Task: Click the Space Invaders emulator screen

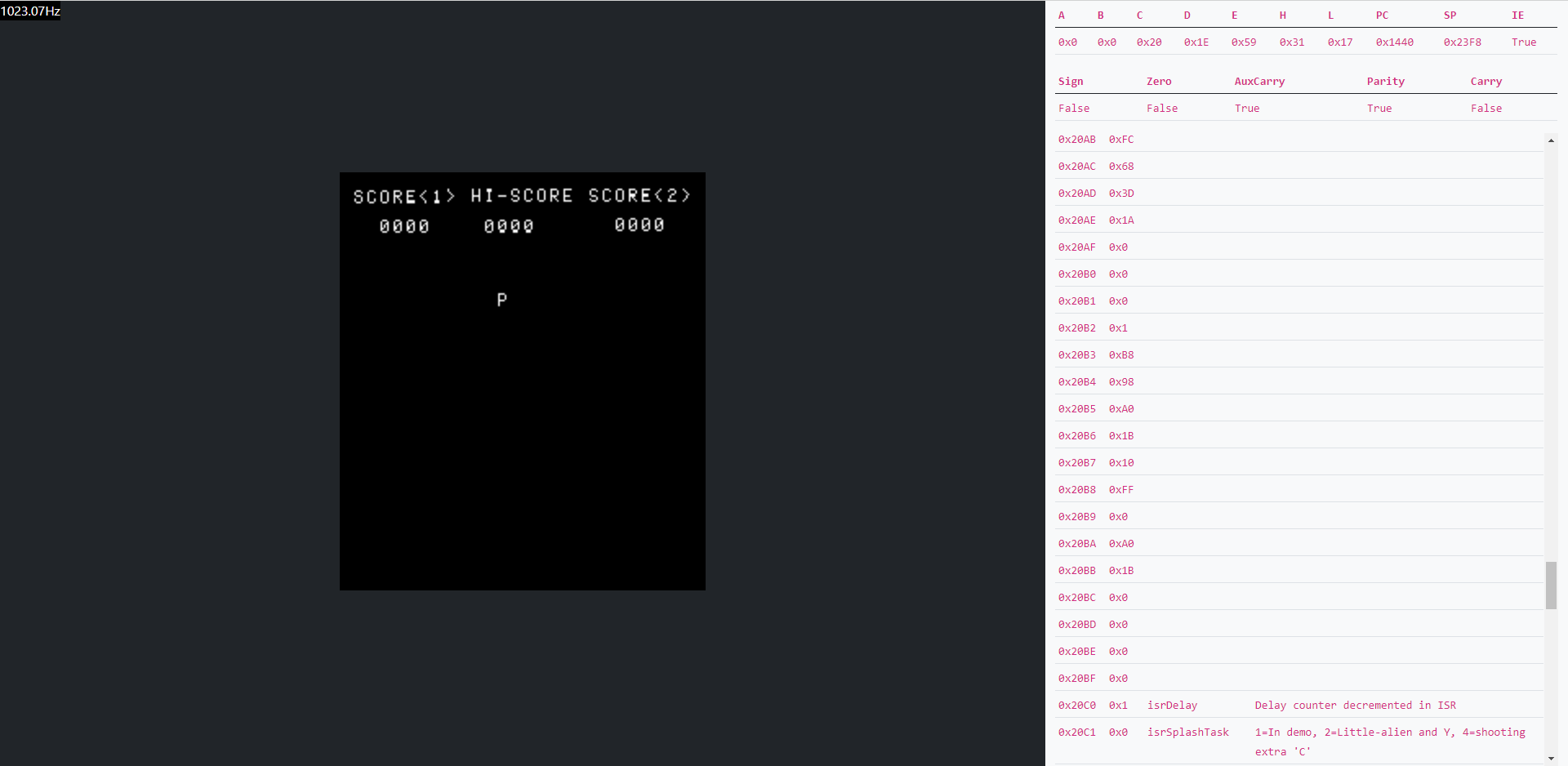Action: tap(523, 381)
